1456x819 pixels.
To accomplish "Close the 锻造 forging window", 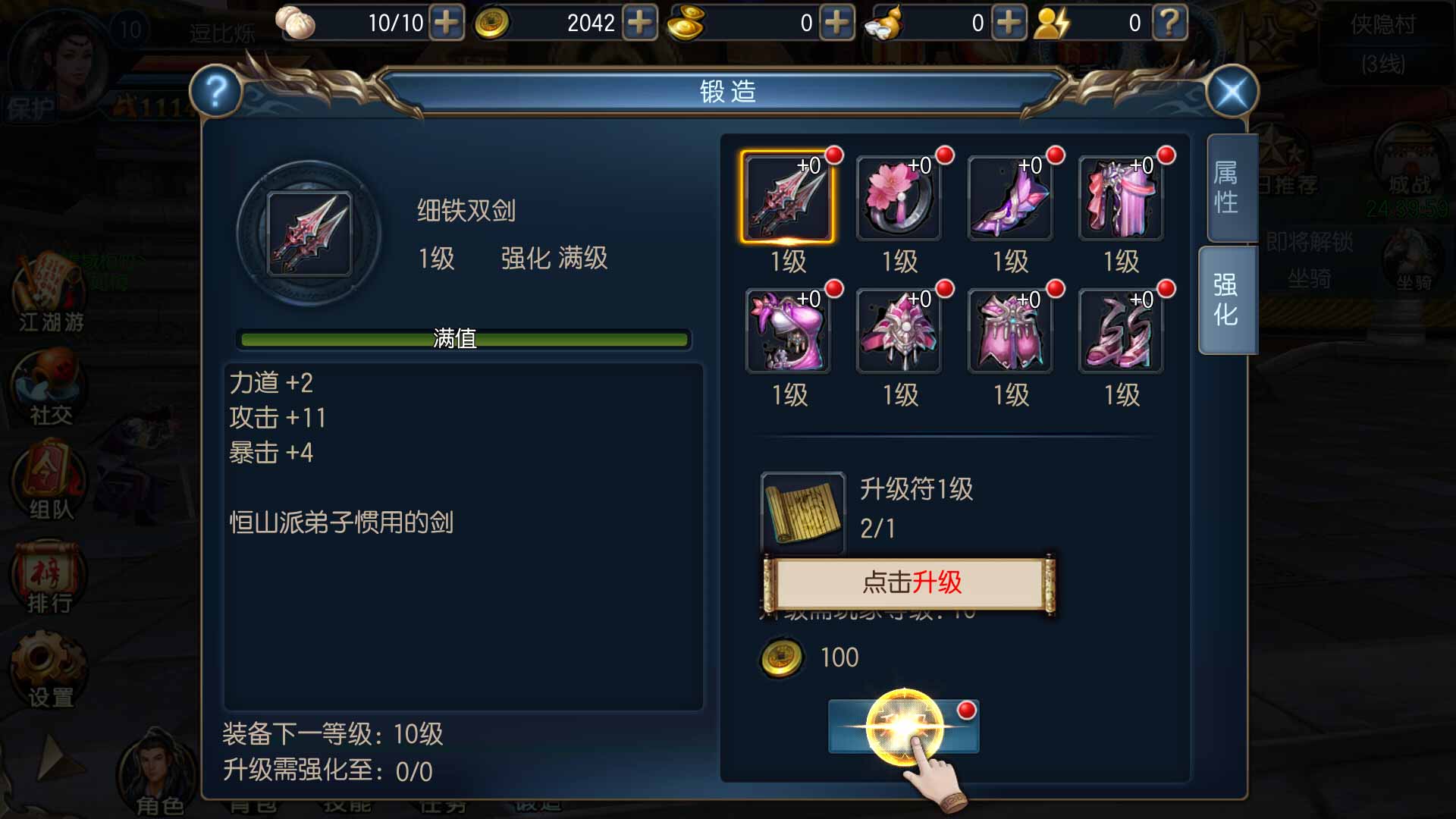I will 1232,93.
